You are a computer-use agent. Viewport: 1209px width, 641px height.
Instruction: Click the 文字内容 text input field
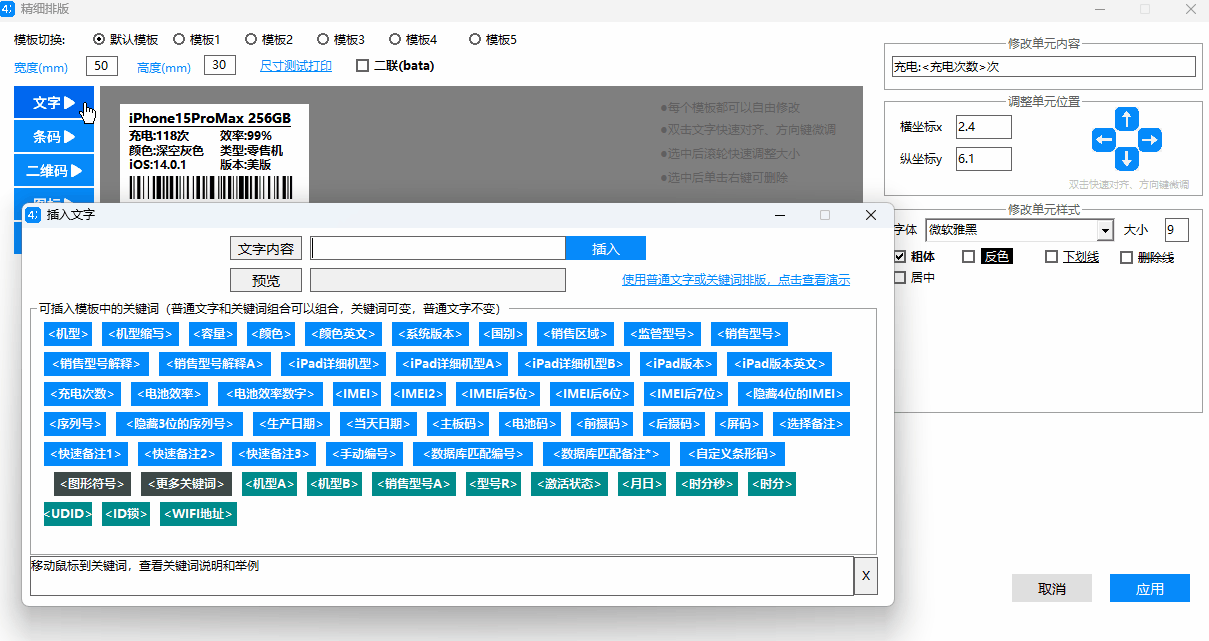(x=438, y=249)
